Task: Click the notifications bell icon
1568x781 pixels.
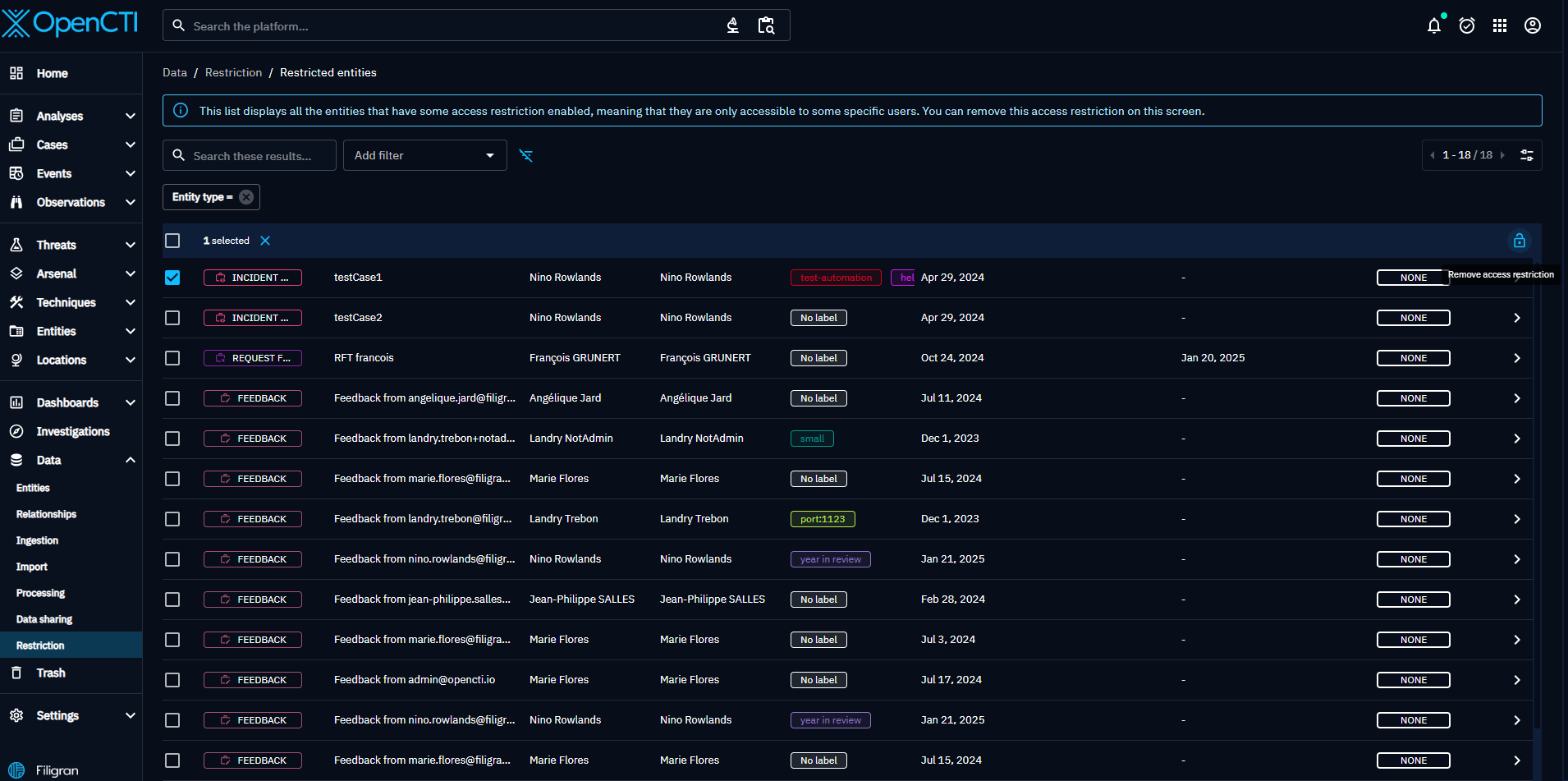Action: (x=1433, y=26)
